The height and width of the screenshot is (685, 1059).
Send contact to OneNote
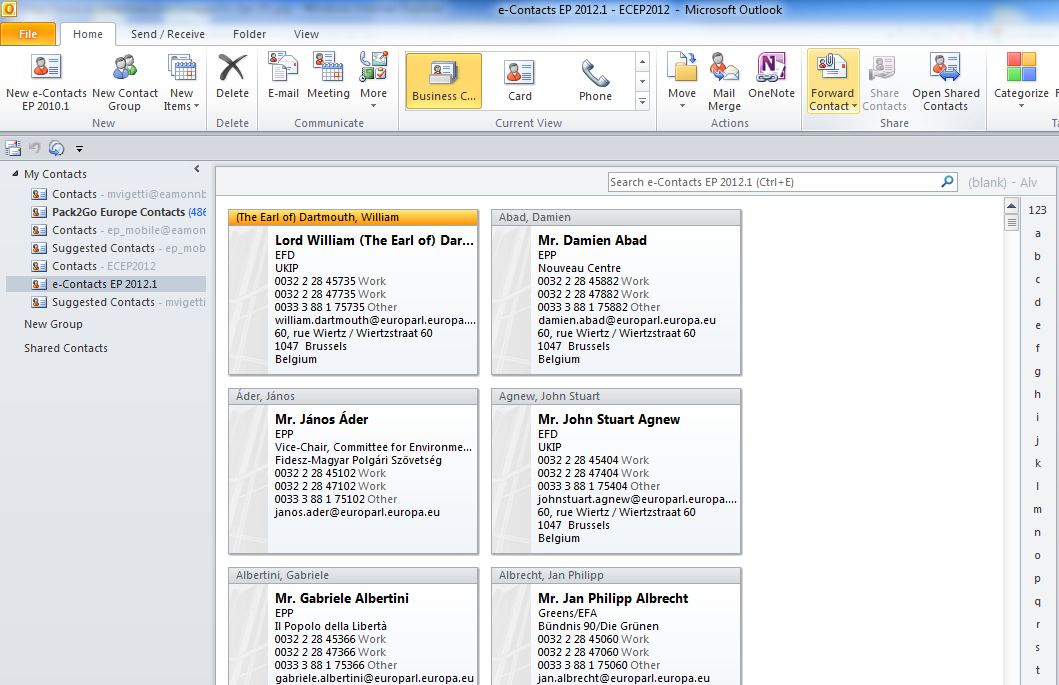(x=771, y=77)
